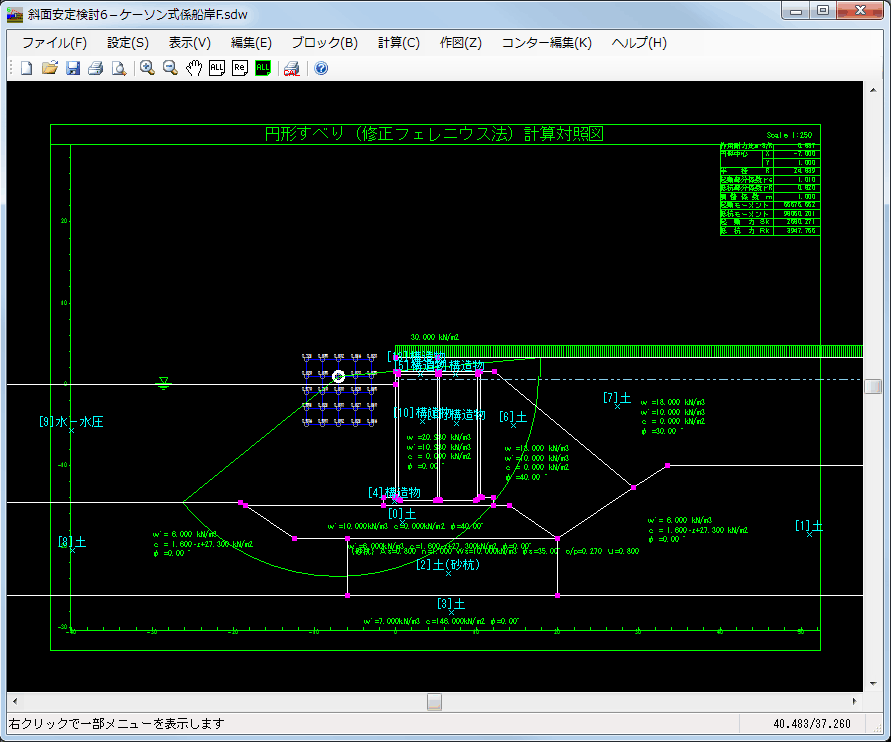891x742 pixels.
Task: Click the green ALL icon
Action: pos(263,68)
